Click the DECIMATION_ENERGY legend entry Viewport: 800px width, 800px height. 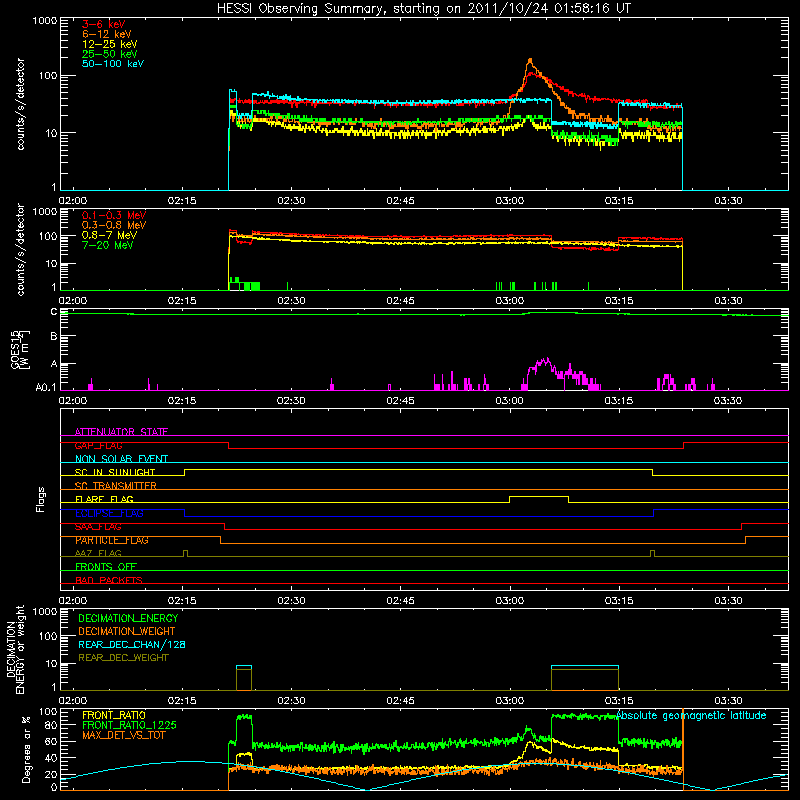(128, 618)
